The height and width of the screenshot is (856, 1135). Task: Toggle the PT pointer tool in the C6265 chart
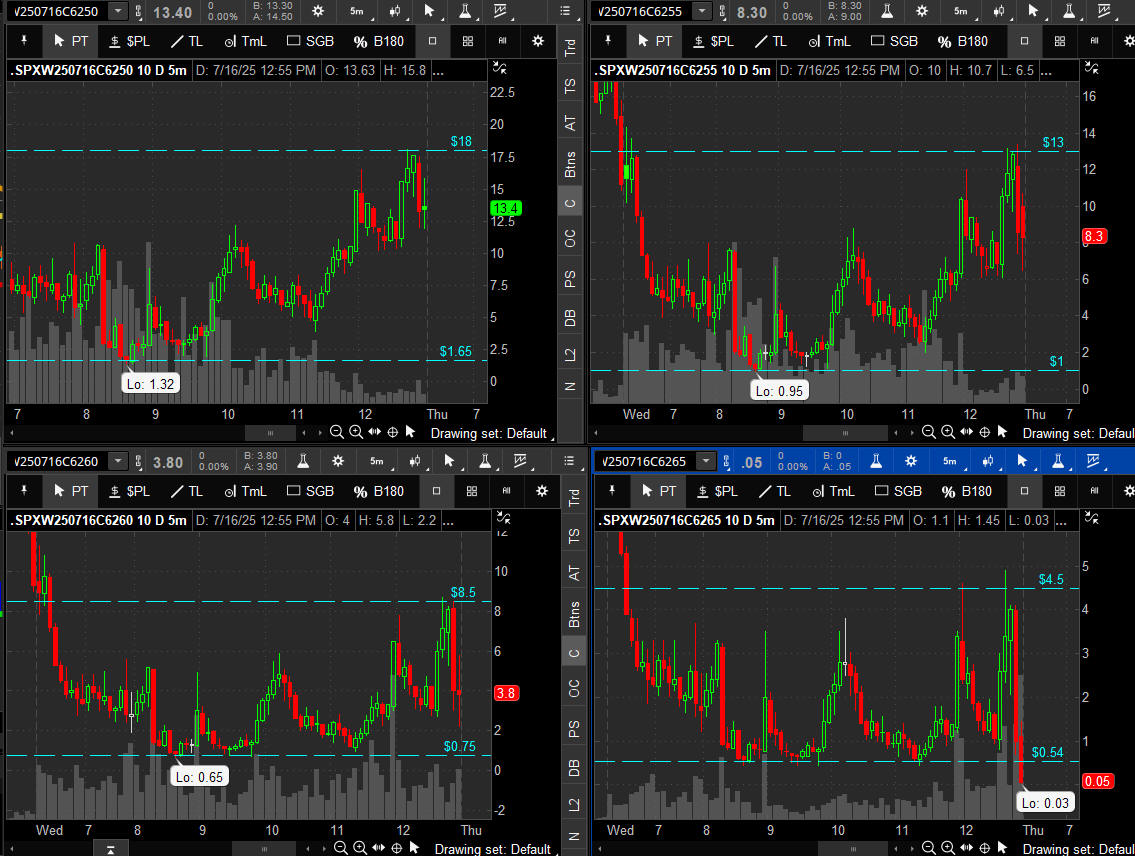[x=656, y=491]
